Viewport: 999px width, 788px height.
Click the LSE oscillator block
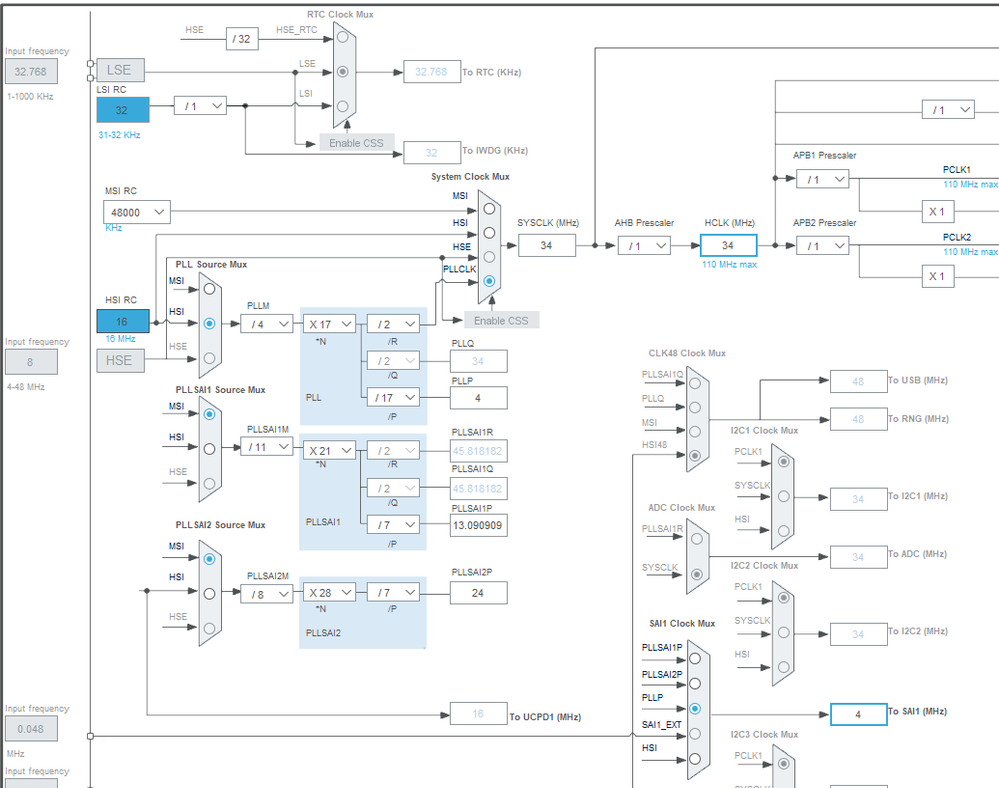(120, 70)
